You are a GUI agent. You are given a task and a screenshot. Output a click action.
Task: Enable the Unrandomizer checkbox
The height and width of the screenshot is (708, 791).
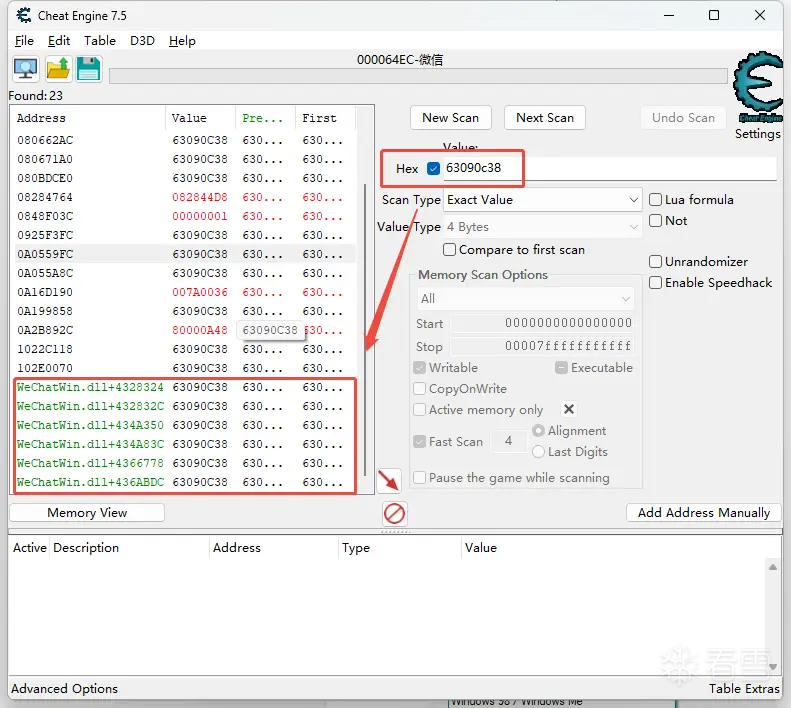(x=655, y=261)
